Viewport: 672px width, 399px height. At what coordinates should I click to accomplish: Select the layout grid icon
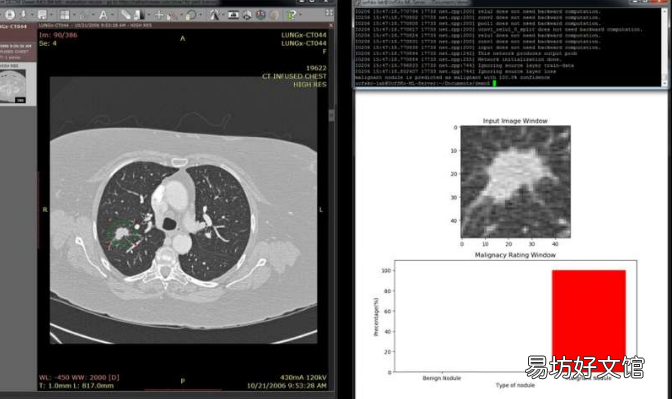[x=65, y=15]
